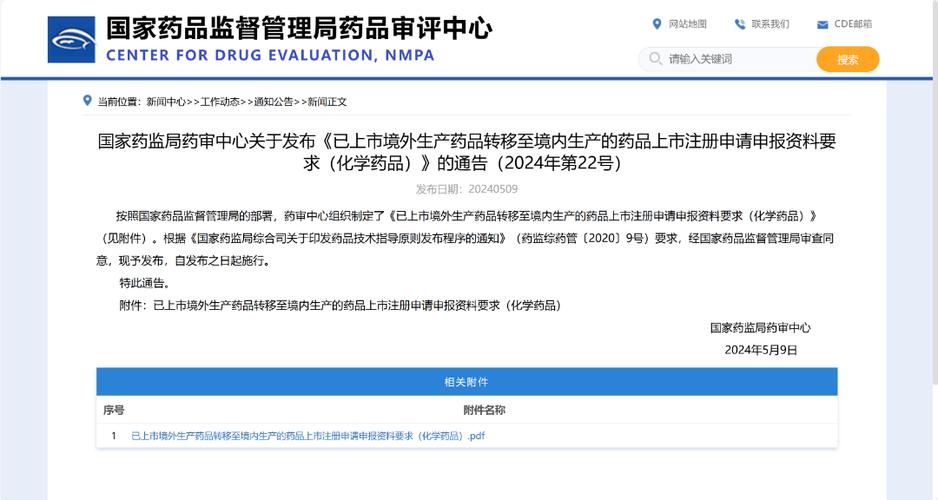The width and height of the screenshot is (938, 500).
Task: Click the 发布日期：20240509 text
Action: coord(467,189)
